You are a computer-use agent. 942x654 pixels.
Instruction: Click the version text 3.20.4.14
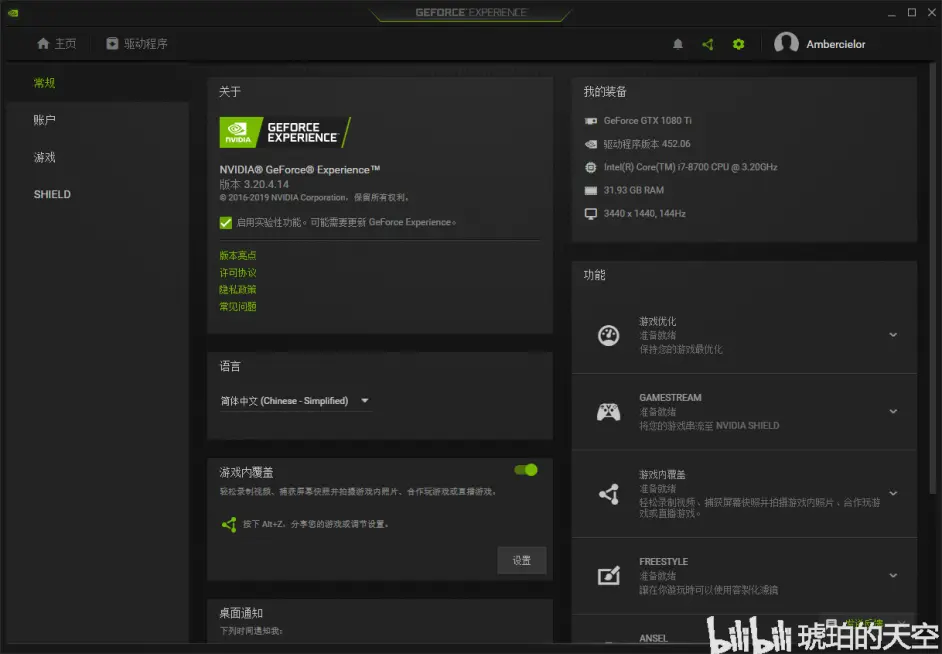(254, 184)
